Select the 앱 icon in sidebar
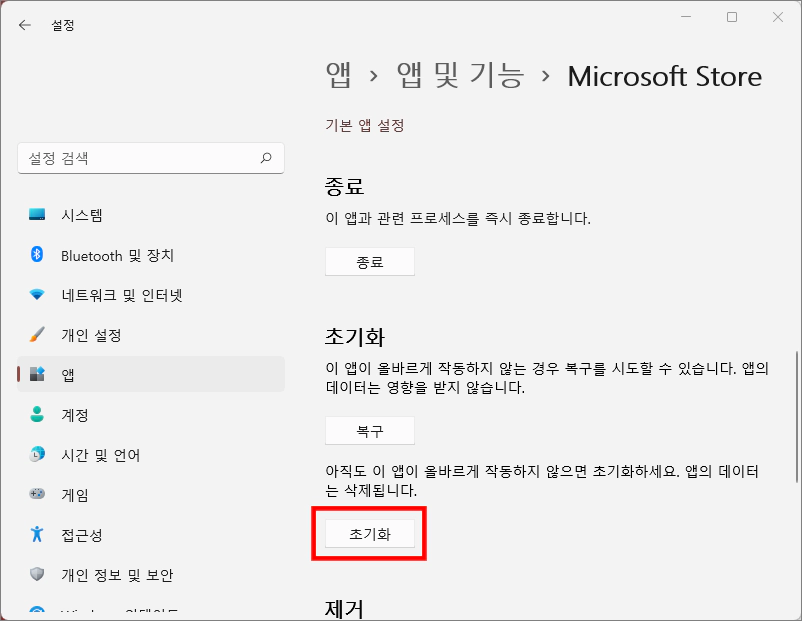 [37, 374]
